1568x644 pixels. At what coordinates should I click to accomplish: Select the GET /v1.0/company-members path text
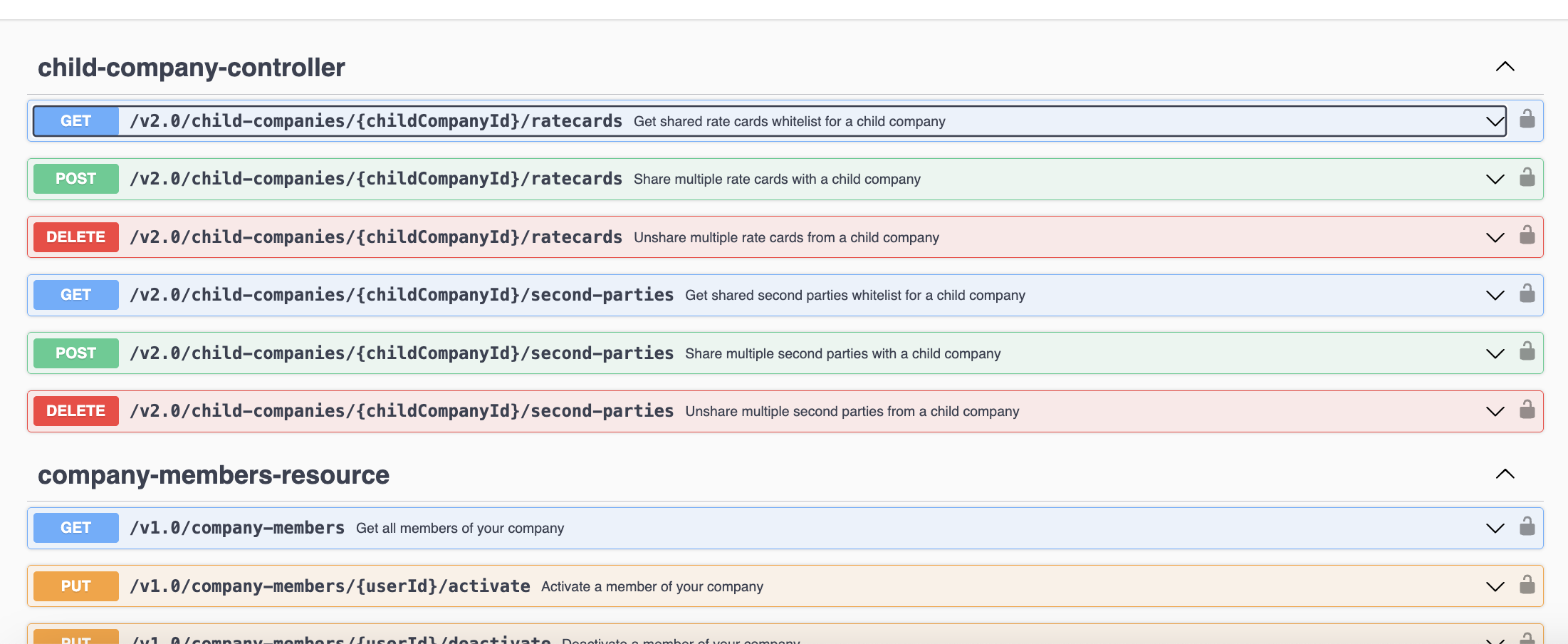237,528
